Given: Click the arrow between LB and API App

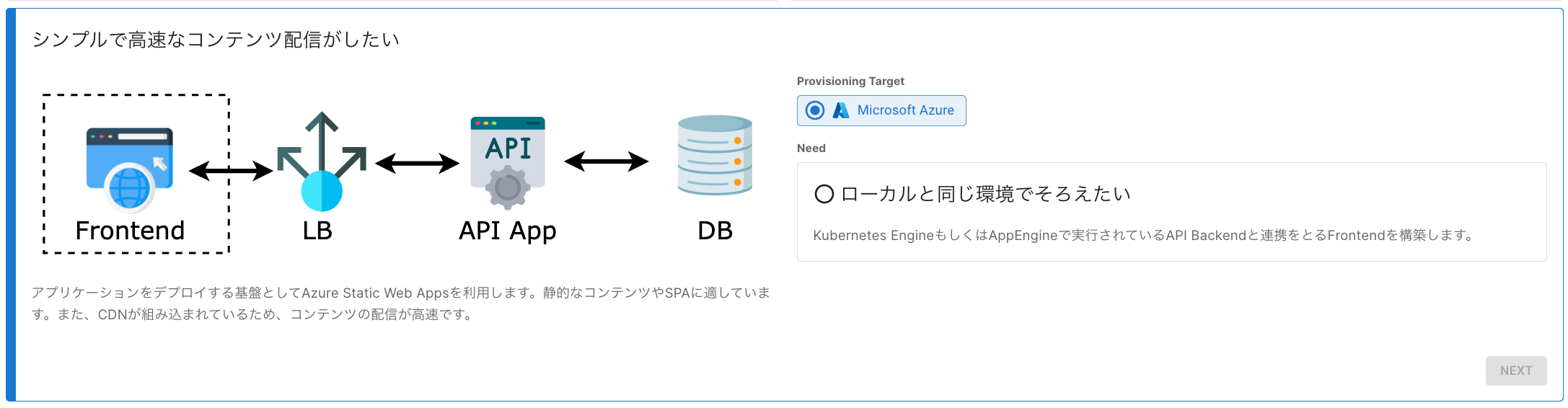Looking at the screenshot, I should [417, 164].
